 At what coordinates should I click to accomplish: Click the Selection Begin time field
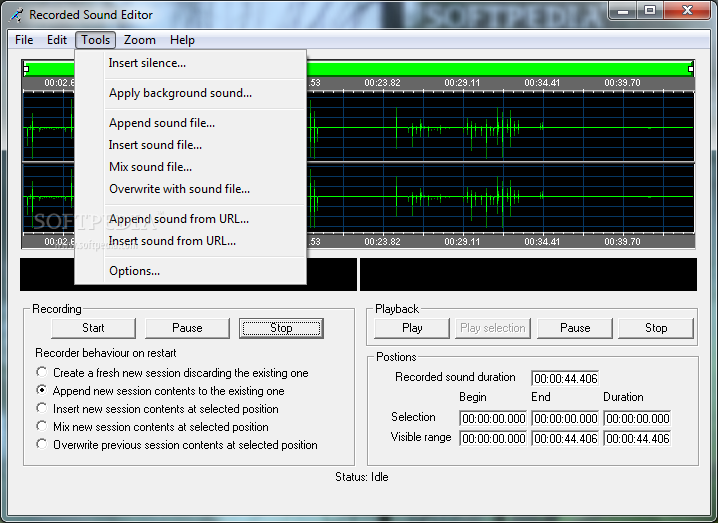pos(494,419)
